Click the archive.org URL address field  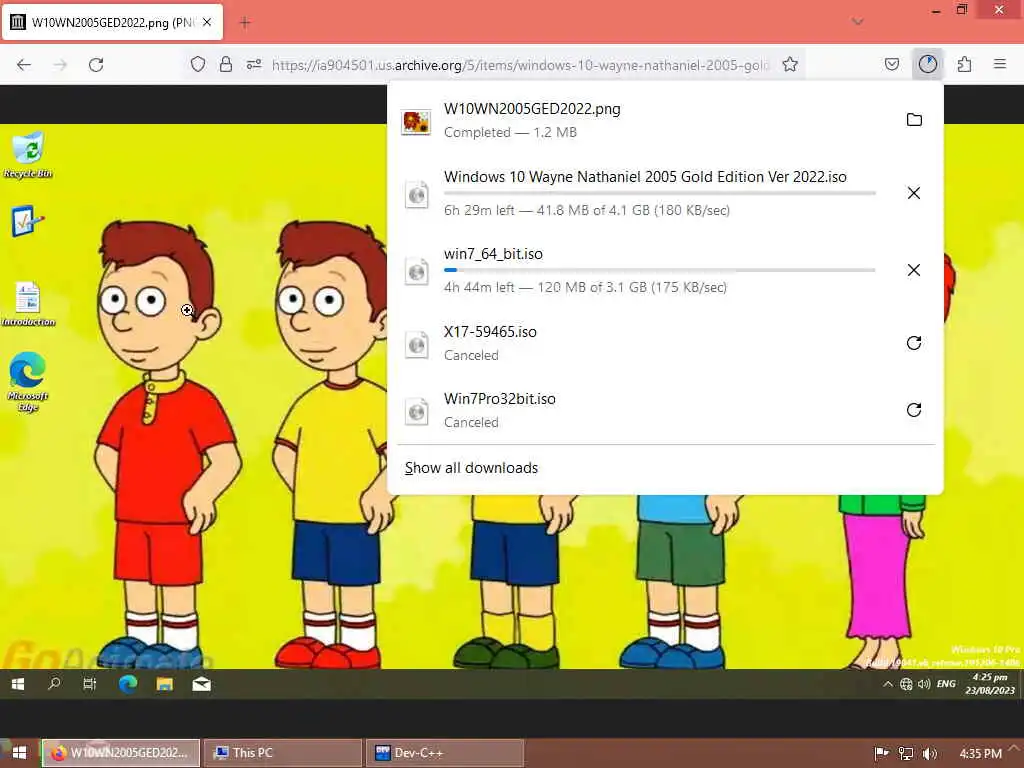[x=519, y=65]
